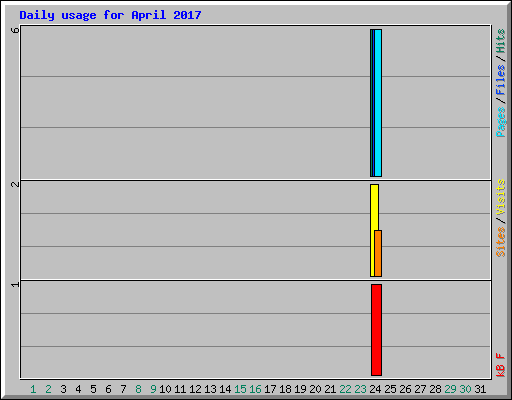Click day 28 on the x-axis
Screen dimensions: 512x400
(435, 389)
